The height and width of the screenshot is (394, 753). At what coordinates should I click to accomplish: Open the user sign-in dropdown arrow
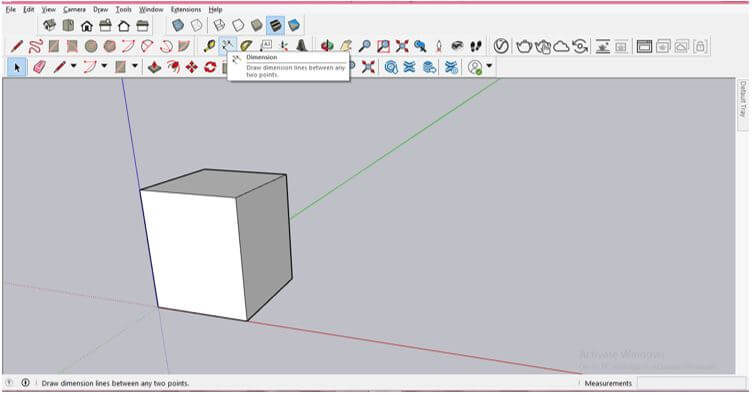[x=489, y=66]
